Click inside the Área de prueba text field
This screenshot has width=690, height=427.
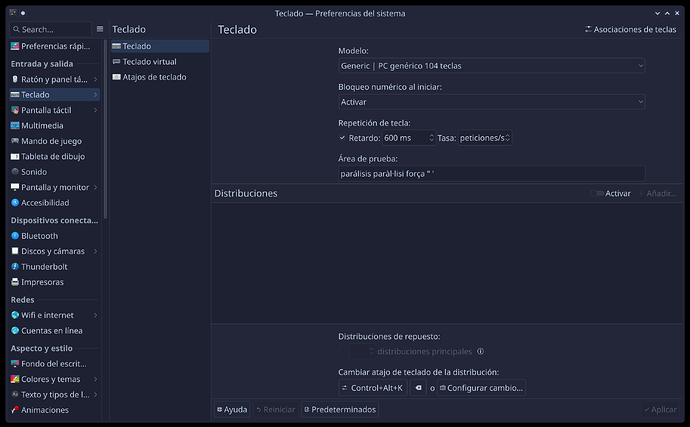pos(491,173)
